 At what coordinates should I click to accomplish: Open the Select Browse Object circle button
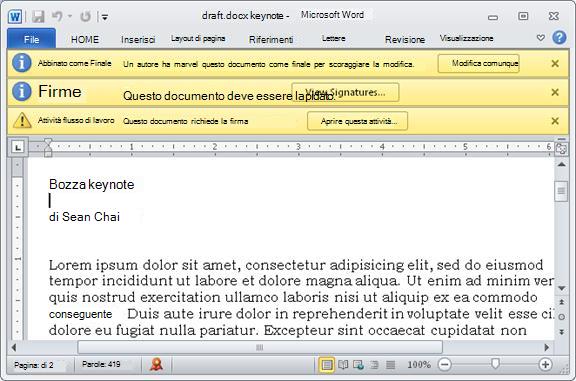tap(561, 317)
